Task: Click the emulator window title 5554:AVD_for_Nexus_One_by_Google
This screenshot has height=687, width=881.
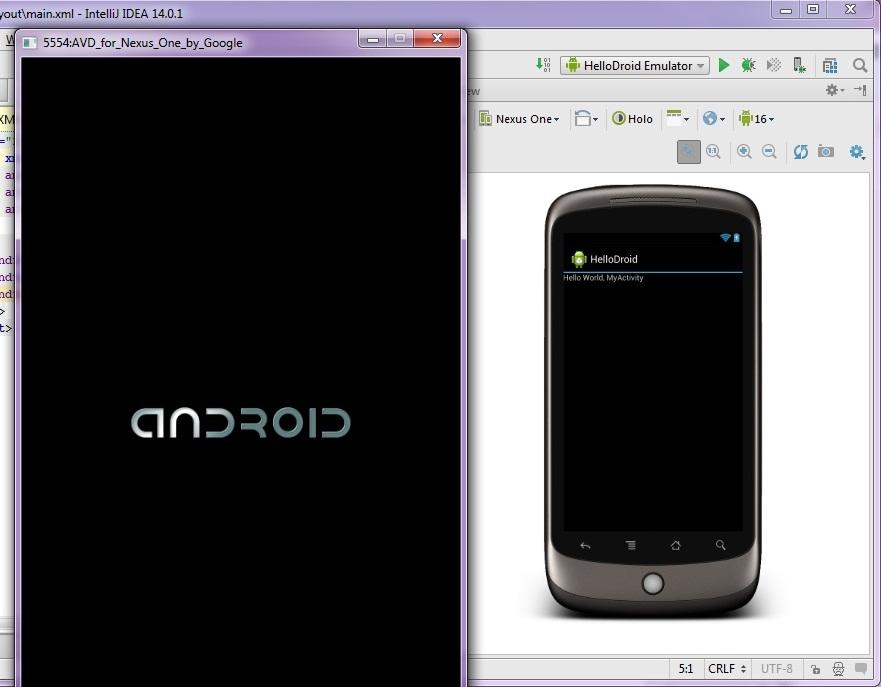Action: 143,43
